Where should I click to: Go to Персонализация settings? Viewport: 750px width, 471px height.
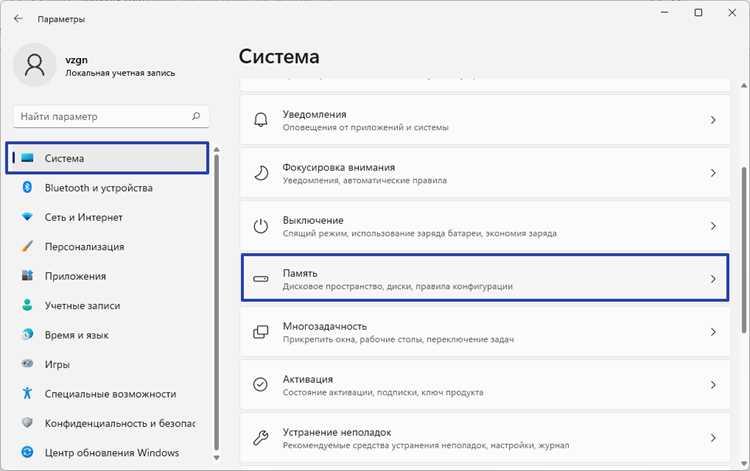coord(108,246)
